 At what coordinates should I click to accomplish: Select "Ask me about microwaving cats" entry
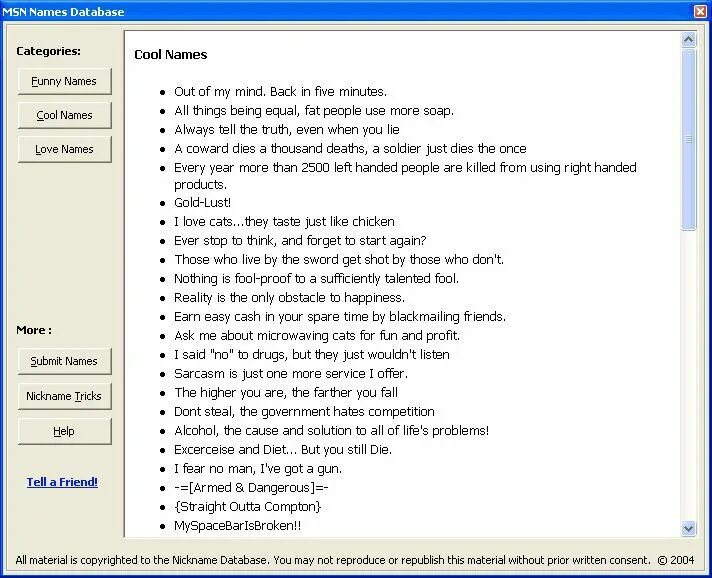[317, 336]
